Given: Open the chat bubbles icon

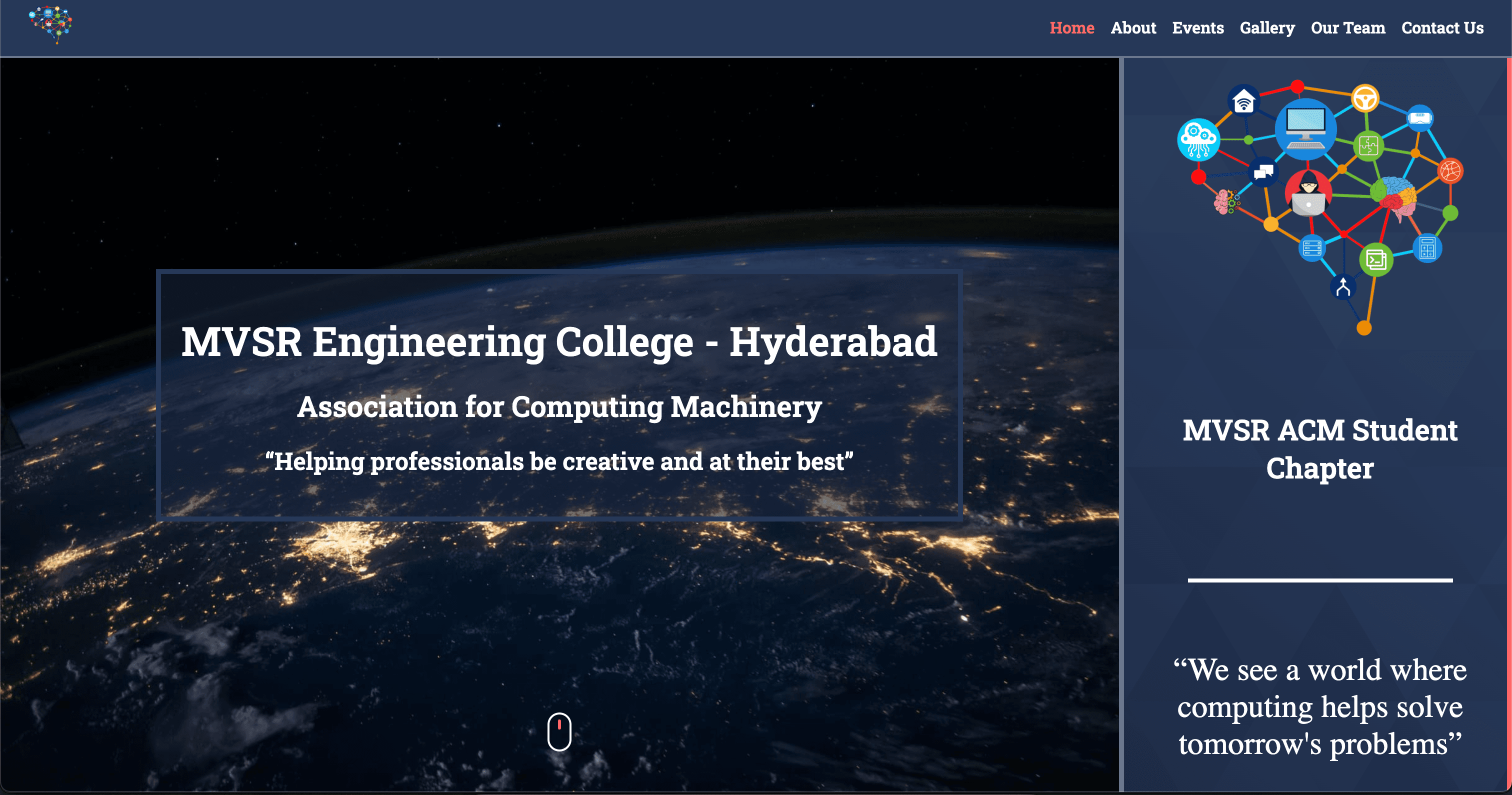Looking at the screenshot, I should tap(1263, 173).
